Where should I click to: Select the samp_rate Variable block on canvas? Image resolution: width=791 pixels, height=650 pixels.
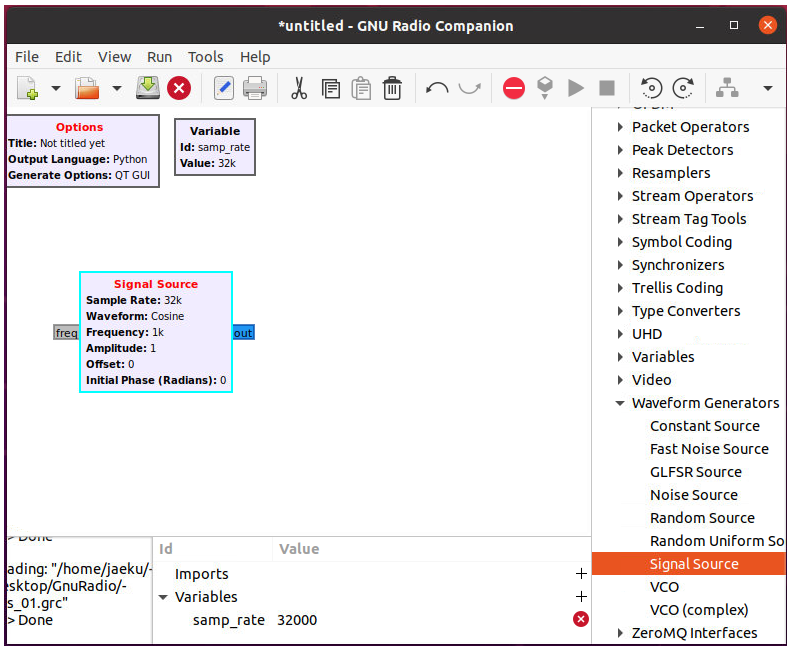tap(215, 147)
